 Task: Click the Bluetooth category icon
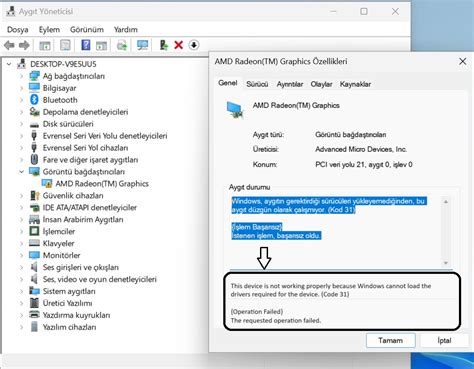(34, 100)
